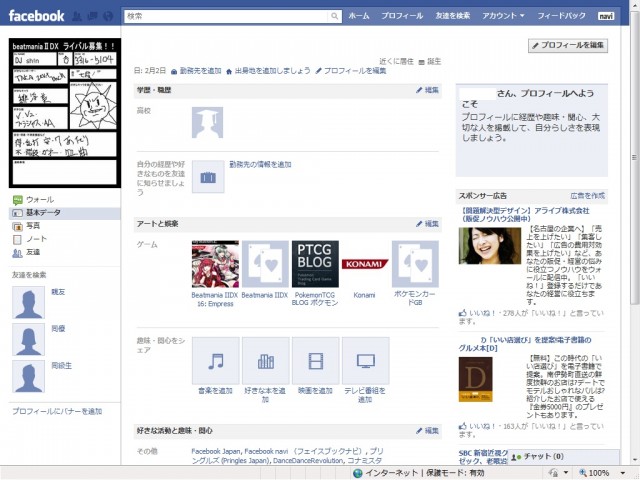Select 写真 in left sidebar
The width and height of the screenshot is (640, 480).
click(33, 226)
